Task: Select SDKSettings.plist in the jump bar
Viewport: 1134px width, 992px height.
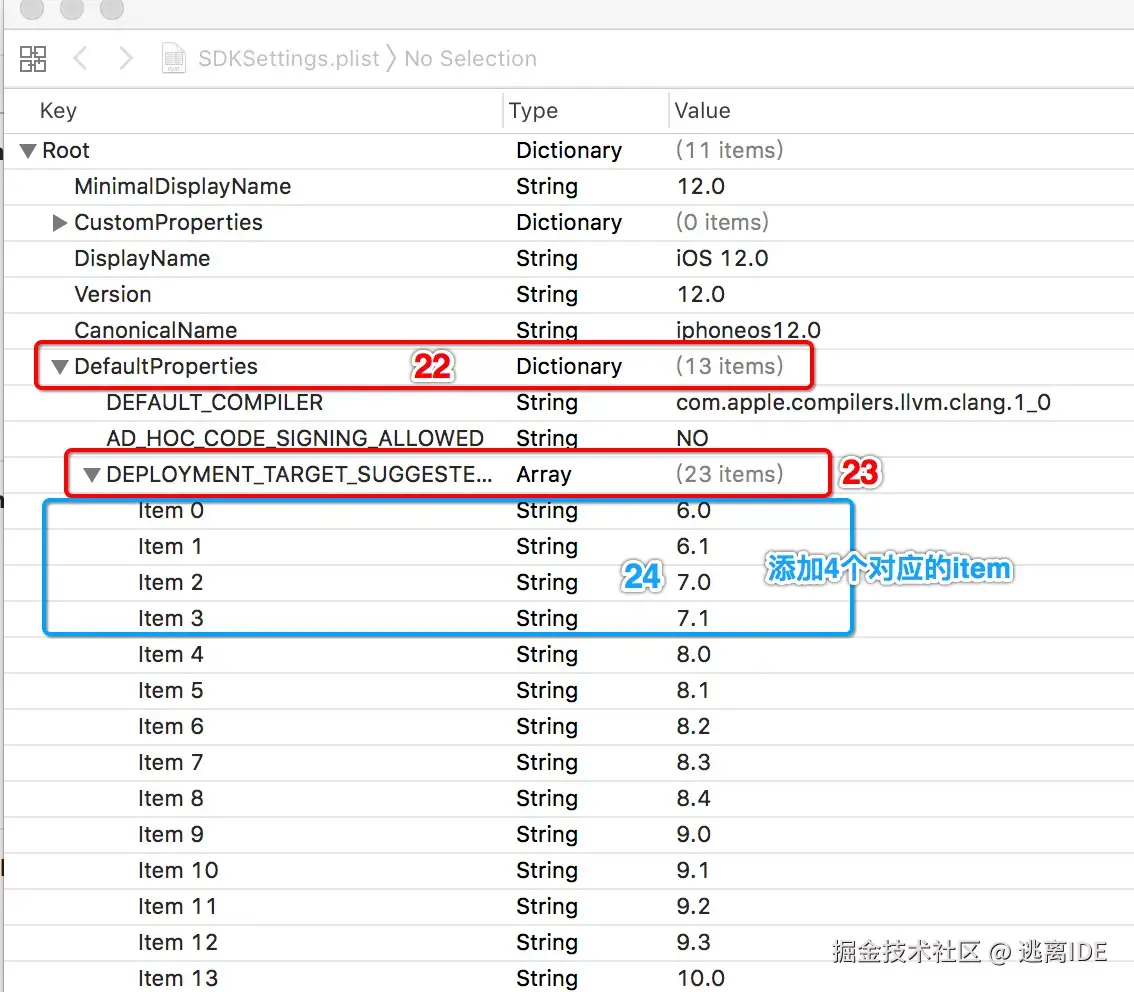Action: (x=289, y=59)
